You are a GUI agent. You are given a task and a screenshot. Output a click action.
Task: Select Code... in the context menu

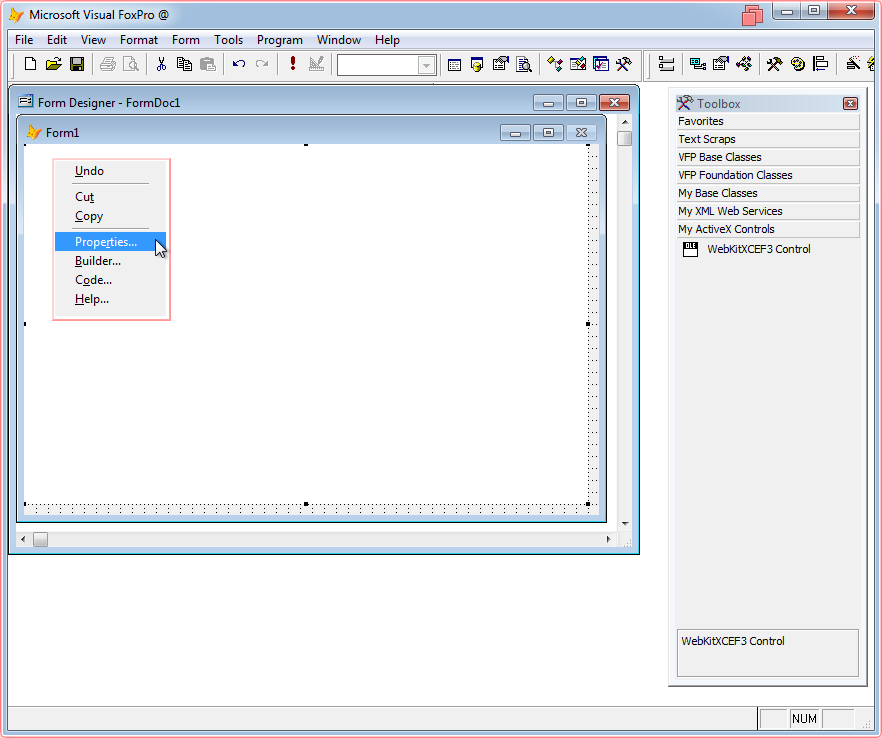[x=110, y=280]
